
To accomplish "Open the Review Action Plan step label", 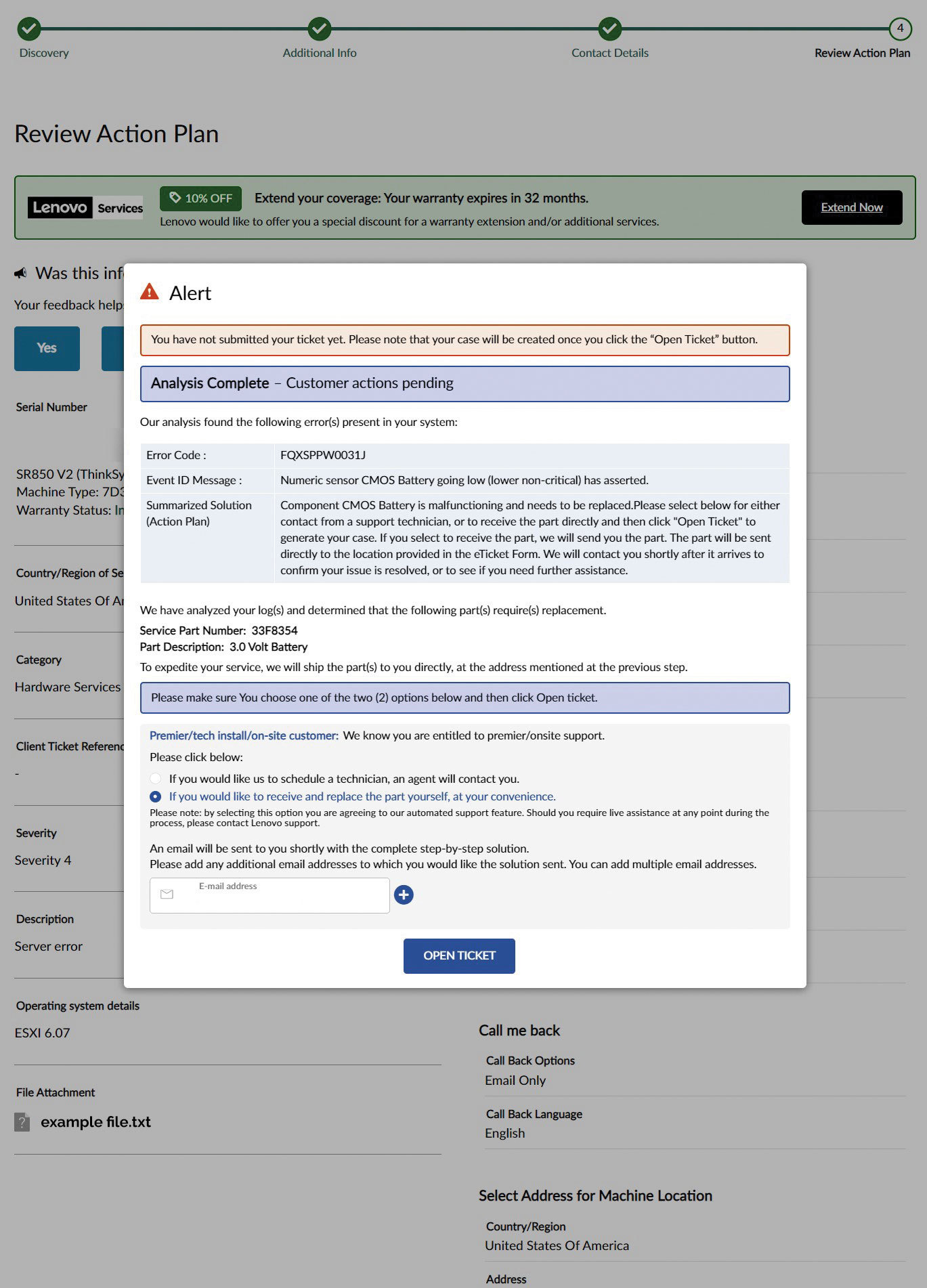I will (x=862, y=53).
